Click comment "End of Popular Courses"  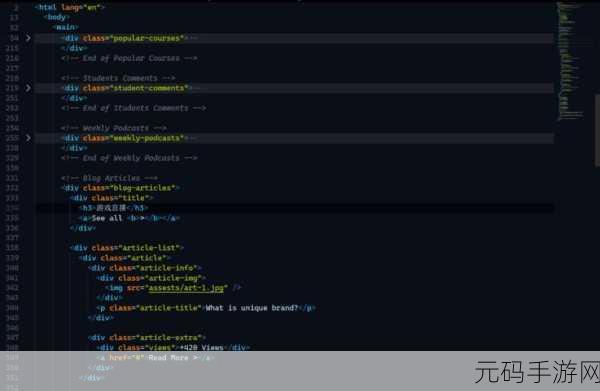129,58
